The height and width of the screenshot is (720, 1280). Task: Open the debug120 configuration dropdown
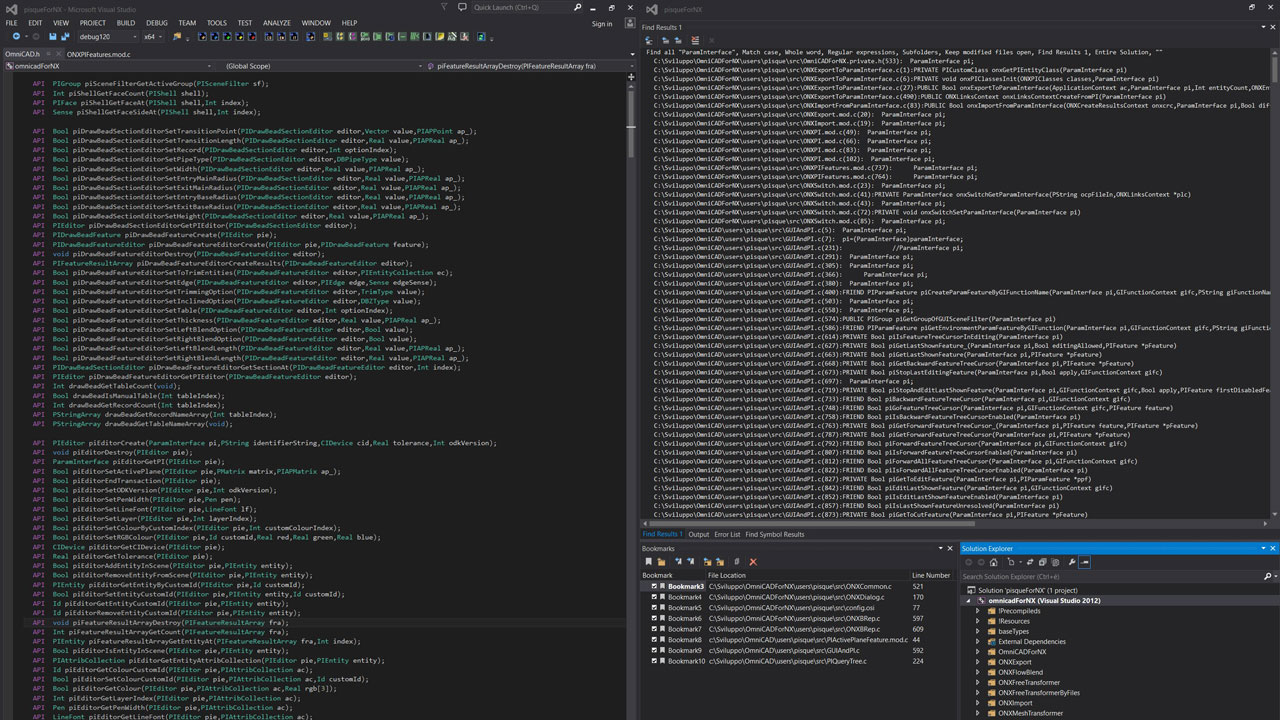point(107,36)
